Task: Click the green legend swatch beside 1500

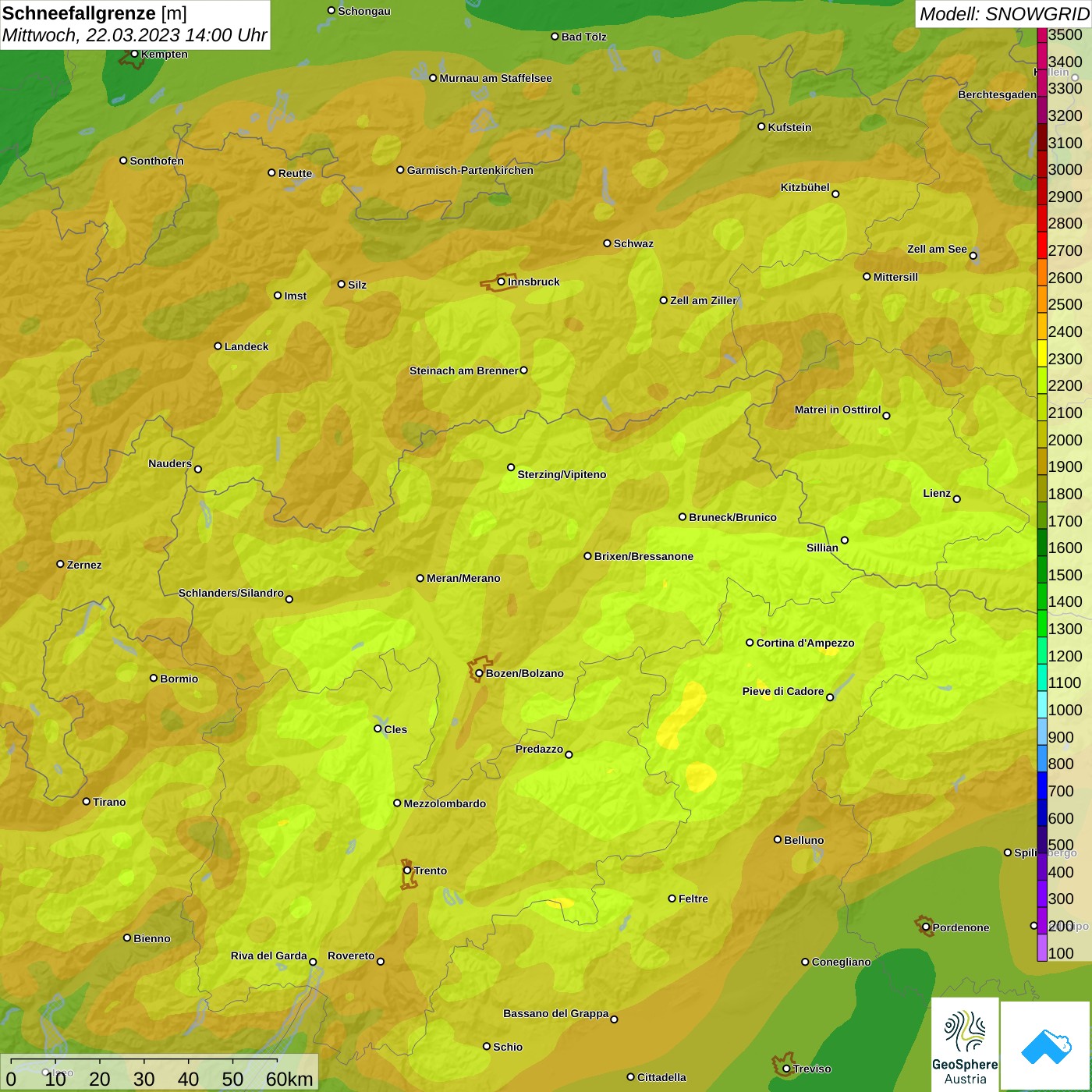Action: [x=1041, y=569]
